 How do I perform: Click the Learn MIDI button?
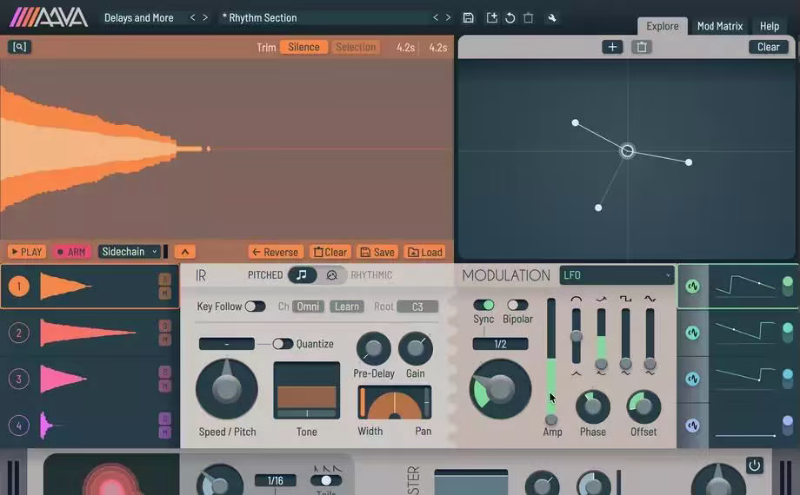(x=347, y=307)
